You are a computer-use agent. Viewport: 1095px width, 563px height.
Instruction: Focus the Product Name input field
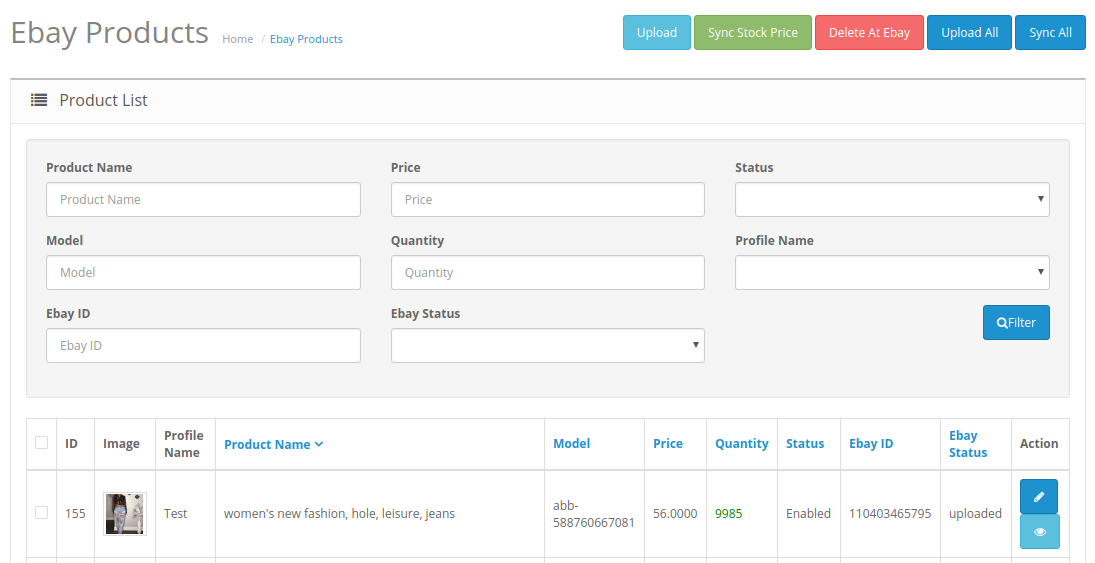pyautogui.click(x=203, y=199)
